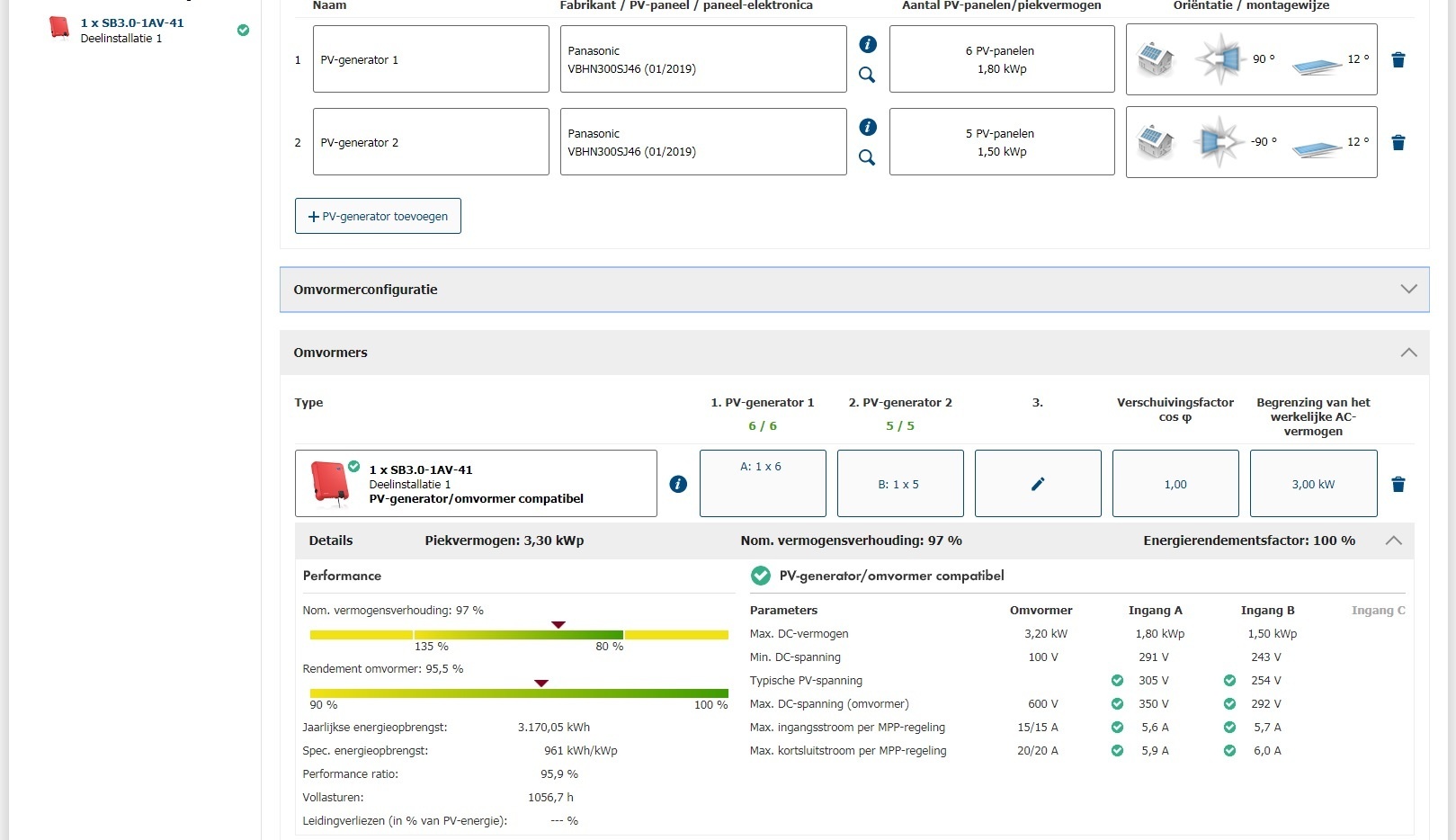
Task: Click Piekvermogen: 3,30 kWp summary
Action: [505, 541]
